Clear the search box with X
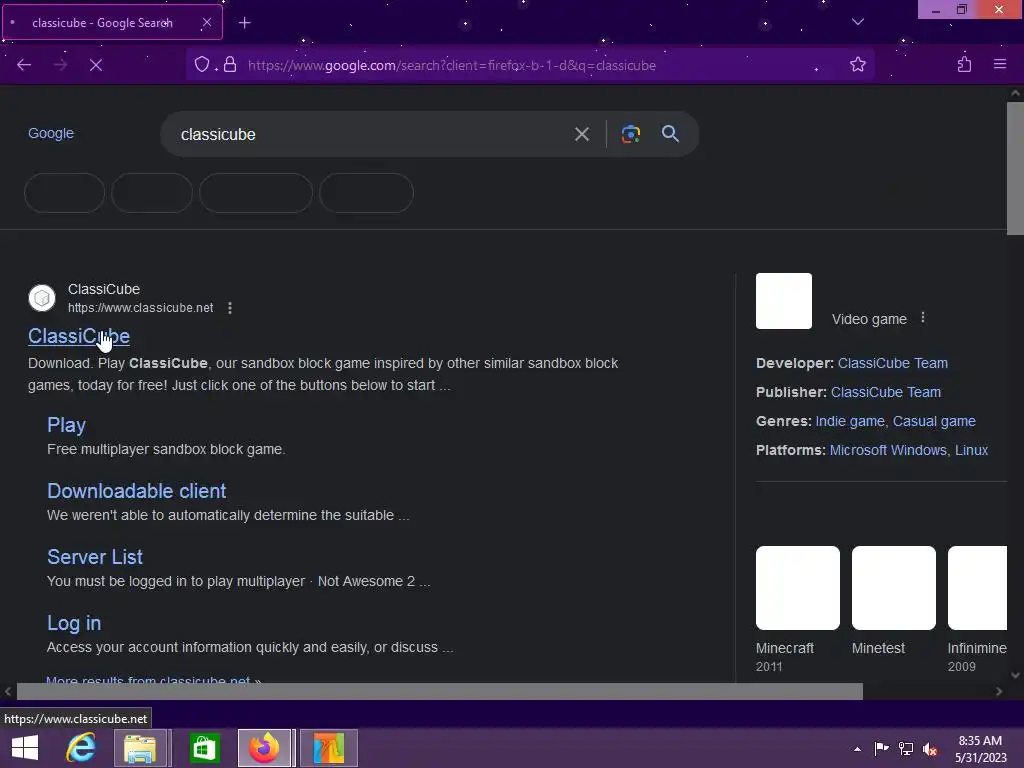This screenshot has width=1024, height=768. point(581,134)
